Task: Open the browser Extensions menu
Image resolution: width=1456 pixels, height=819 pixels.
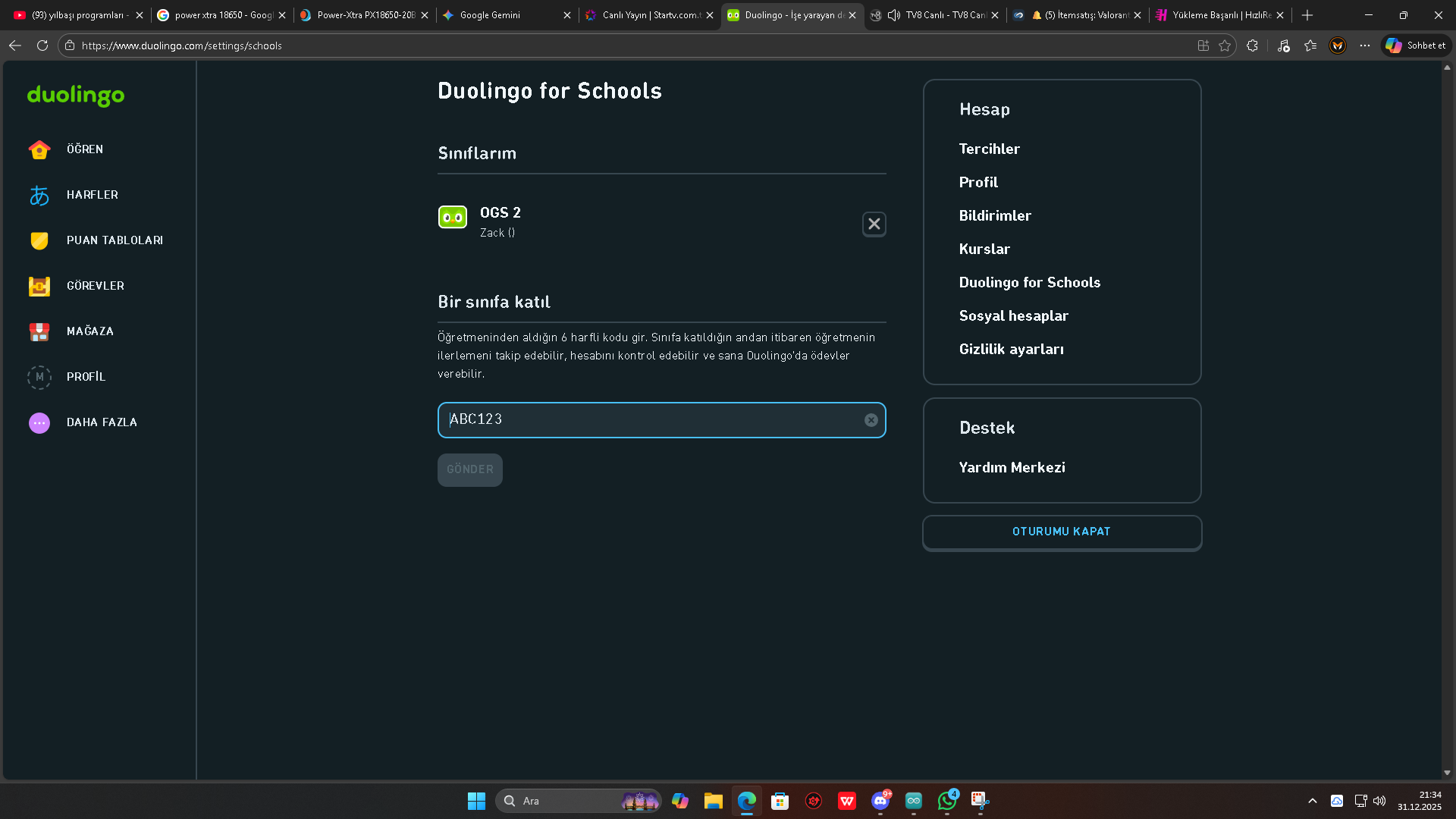Action: [x=1252, y=45]
